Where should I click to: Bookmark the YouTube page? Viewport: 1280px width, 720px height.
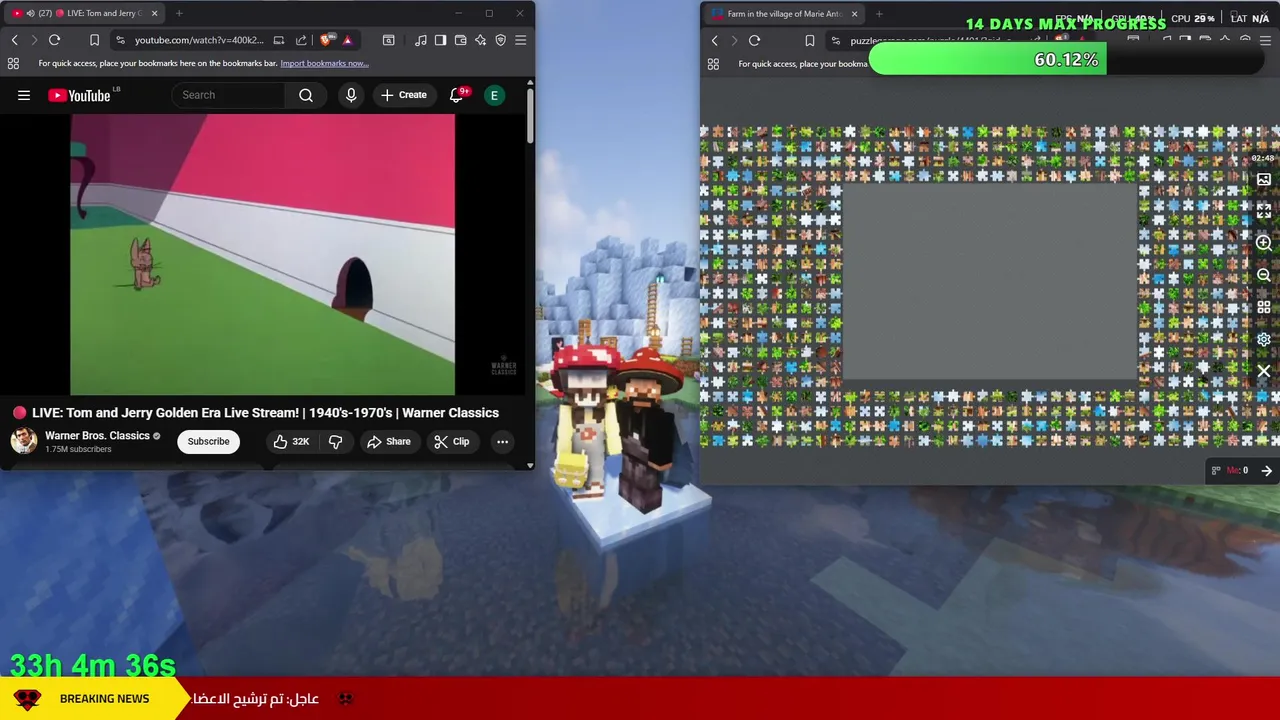[x=94, y=40]
